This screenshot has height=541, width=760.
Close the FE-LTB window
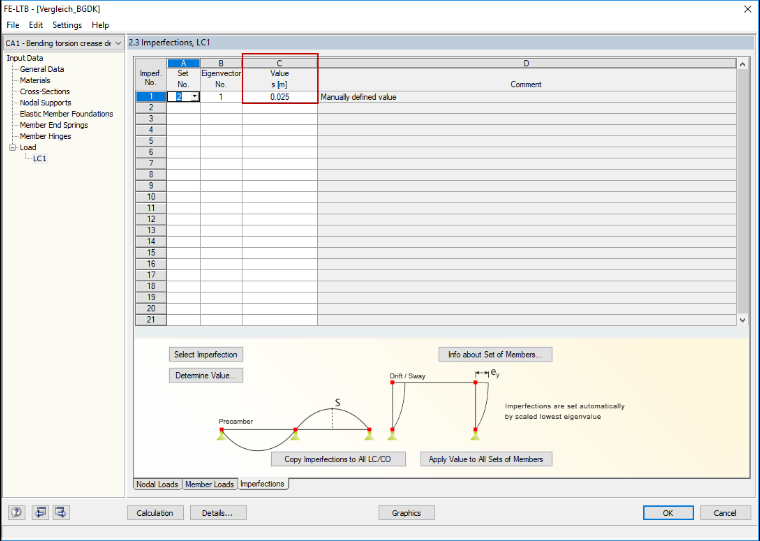(x=748, y=9)
